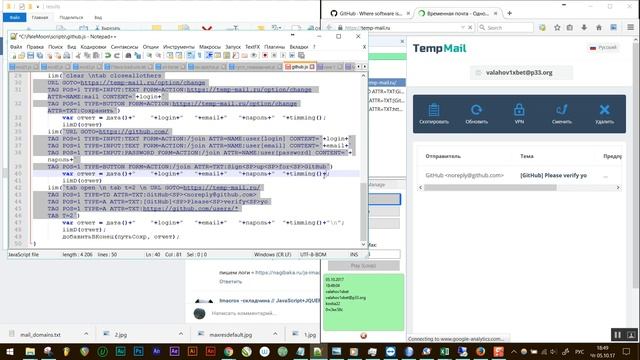Open the Firefox address bar history dropdown
The width and height of the screenshot is (640, 360).
(463, 27)
